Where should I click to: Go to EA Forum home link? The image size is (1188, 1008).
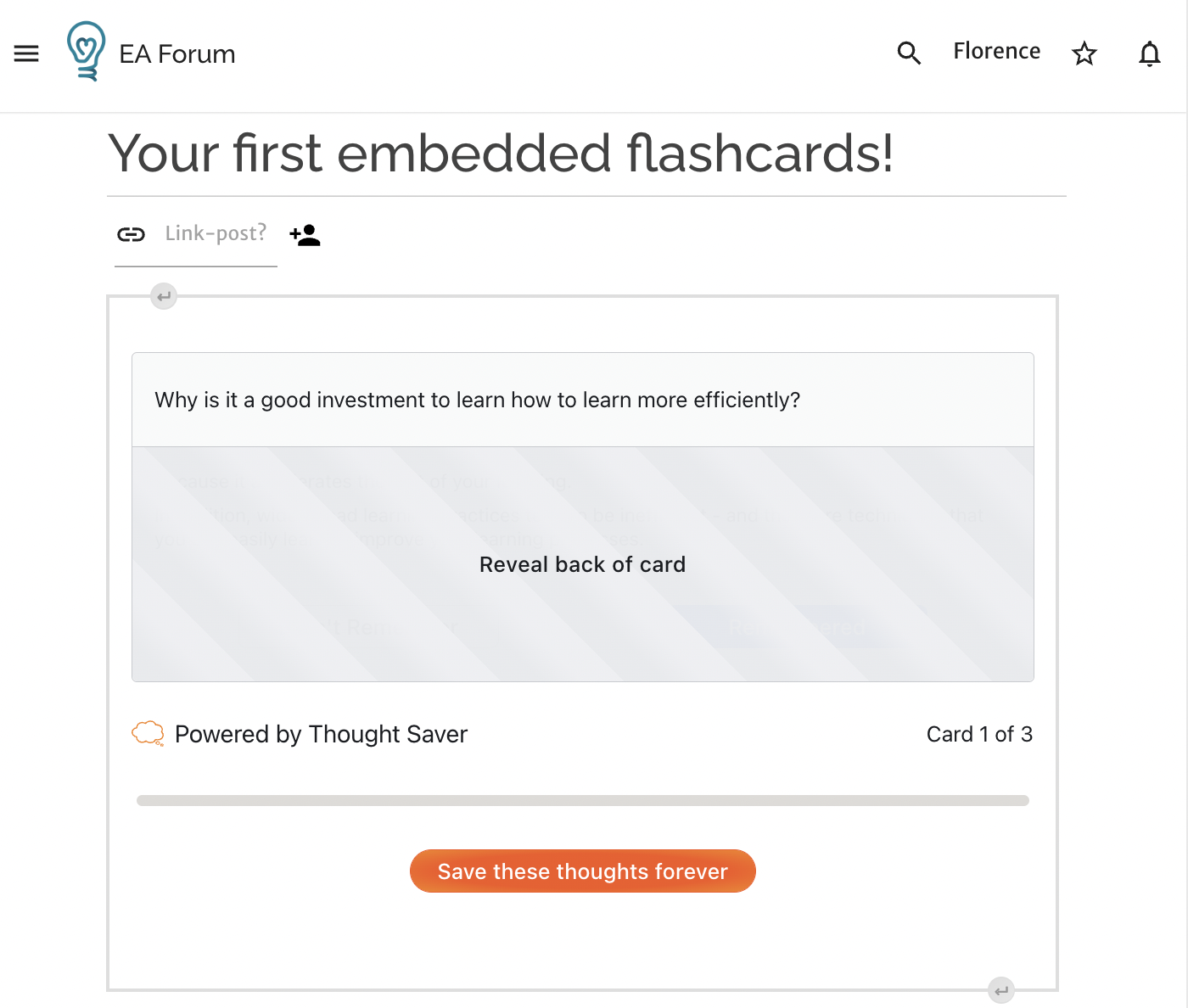coord(177,54)
